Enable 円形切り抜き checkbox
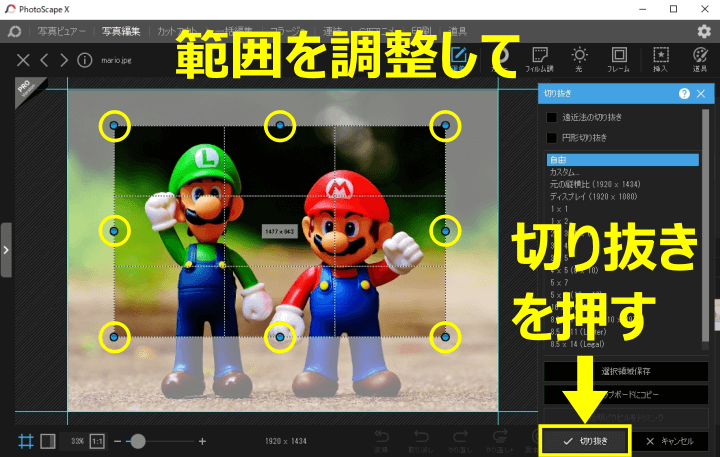 (551, 138)
